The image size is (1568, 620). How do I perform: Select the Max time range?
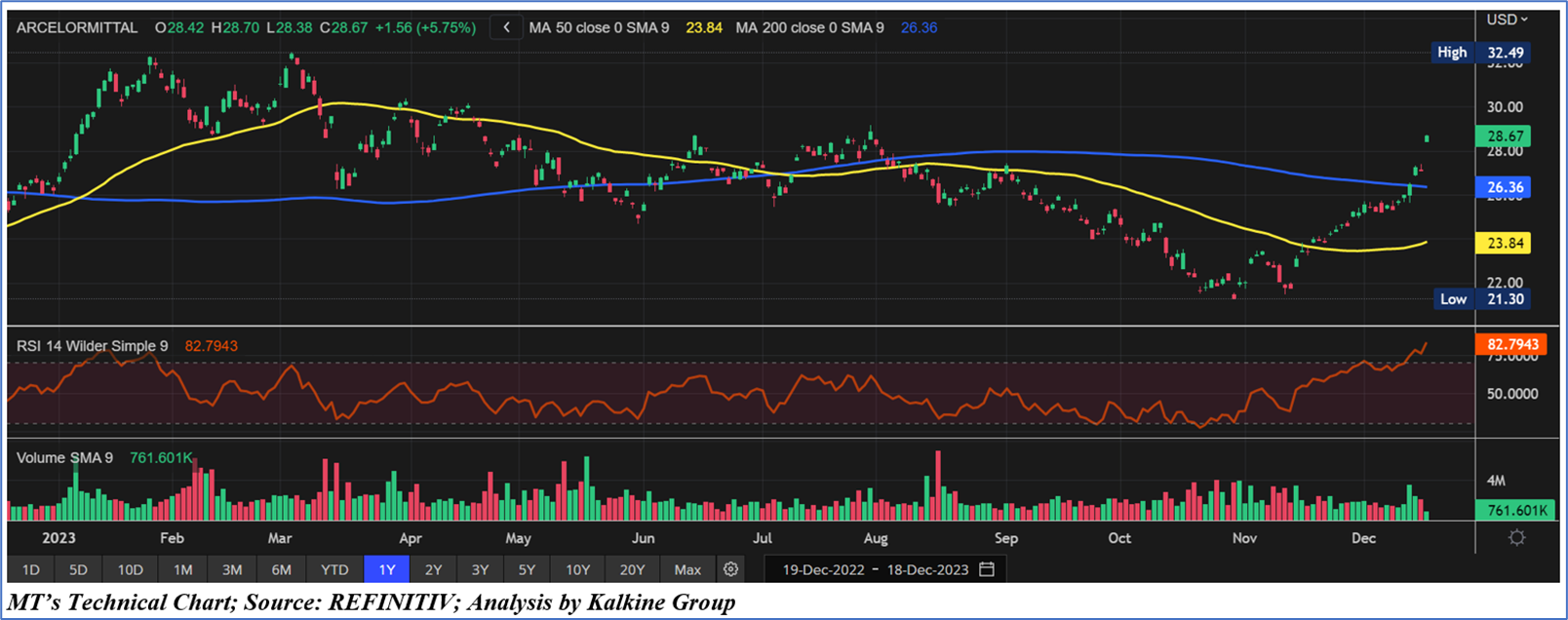pyautogui.click(x=687, y=569)
